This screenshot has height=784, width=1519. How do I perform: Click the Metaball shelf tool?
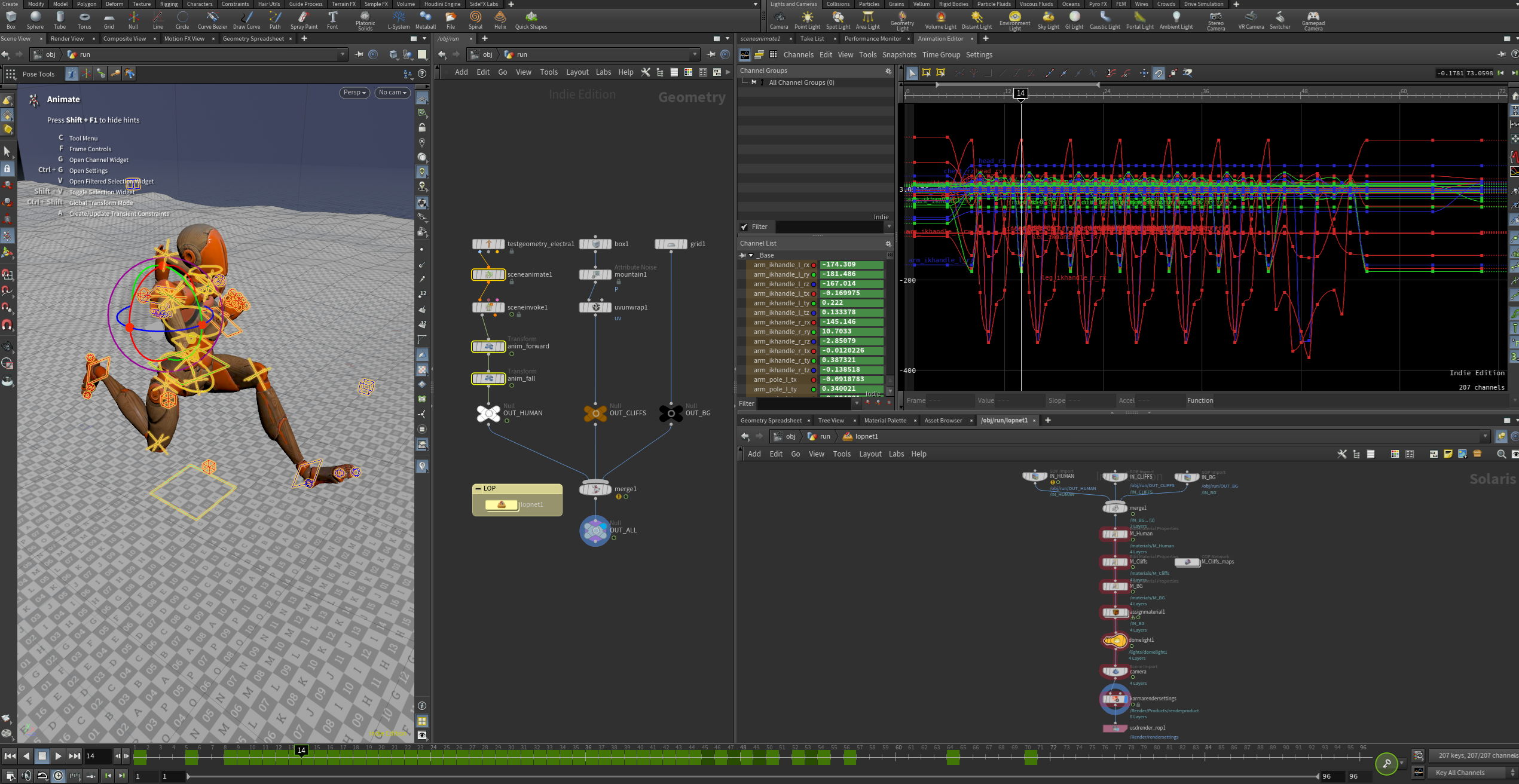click(x=425, y=20)
